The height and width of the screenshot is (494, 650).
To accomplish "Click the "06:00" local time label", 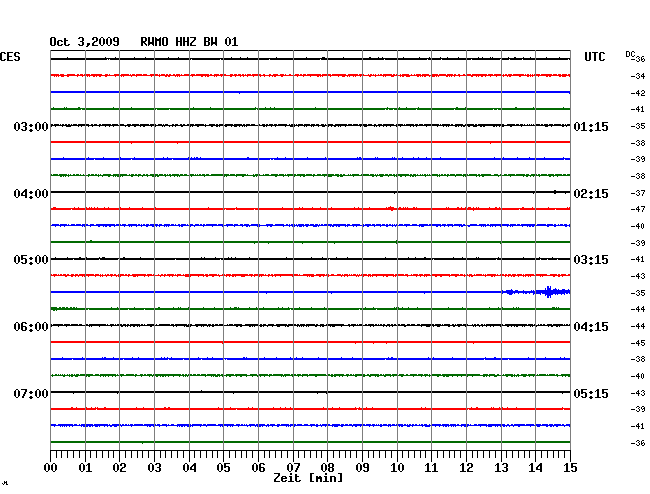I will pyautogui.click(x=31, y=327).
